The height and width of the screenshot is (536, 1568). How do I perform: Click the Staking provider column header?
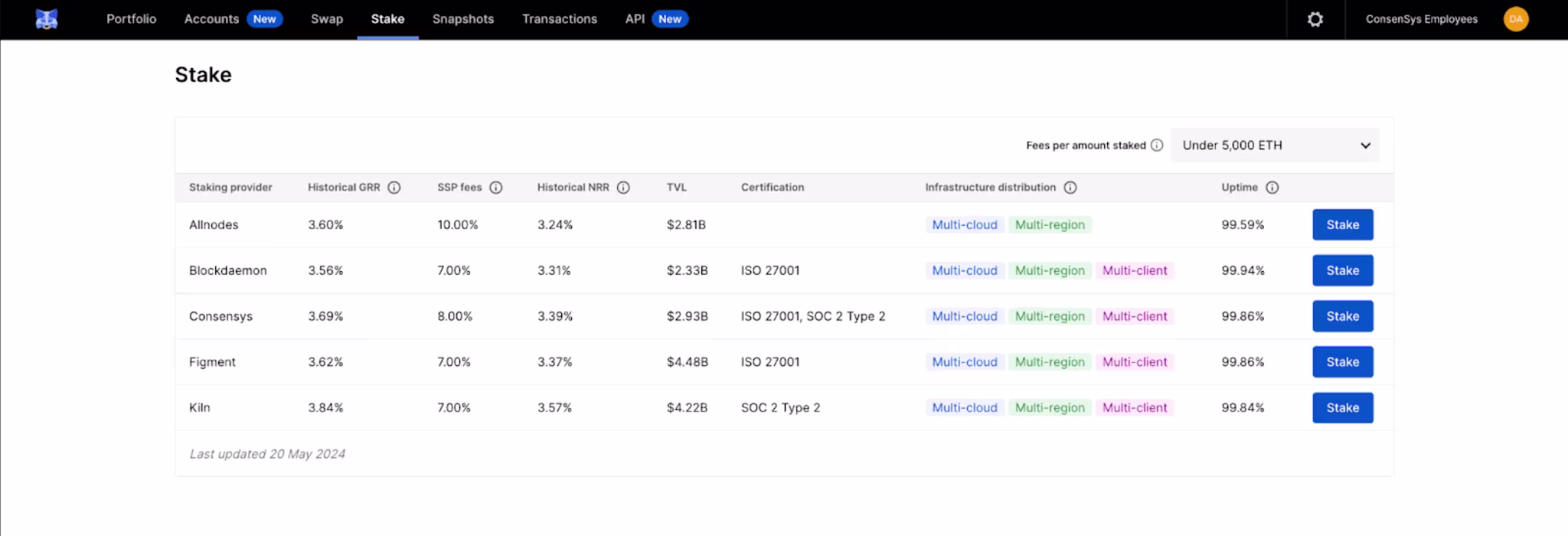click(x=230, y=188)
